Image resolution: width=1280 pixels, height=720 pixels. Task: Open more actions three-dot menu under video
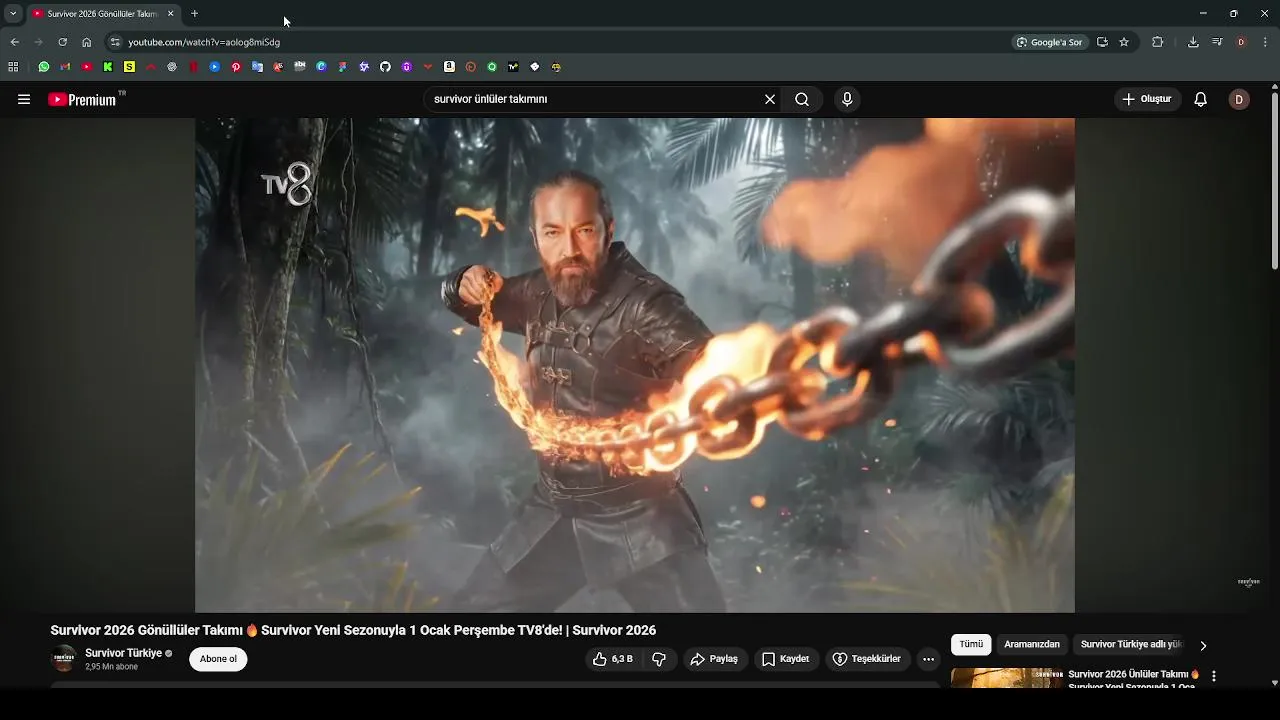pyautogui.click(x=928, y=659)
